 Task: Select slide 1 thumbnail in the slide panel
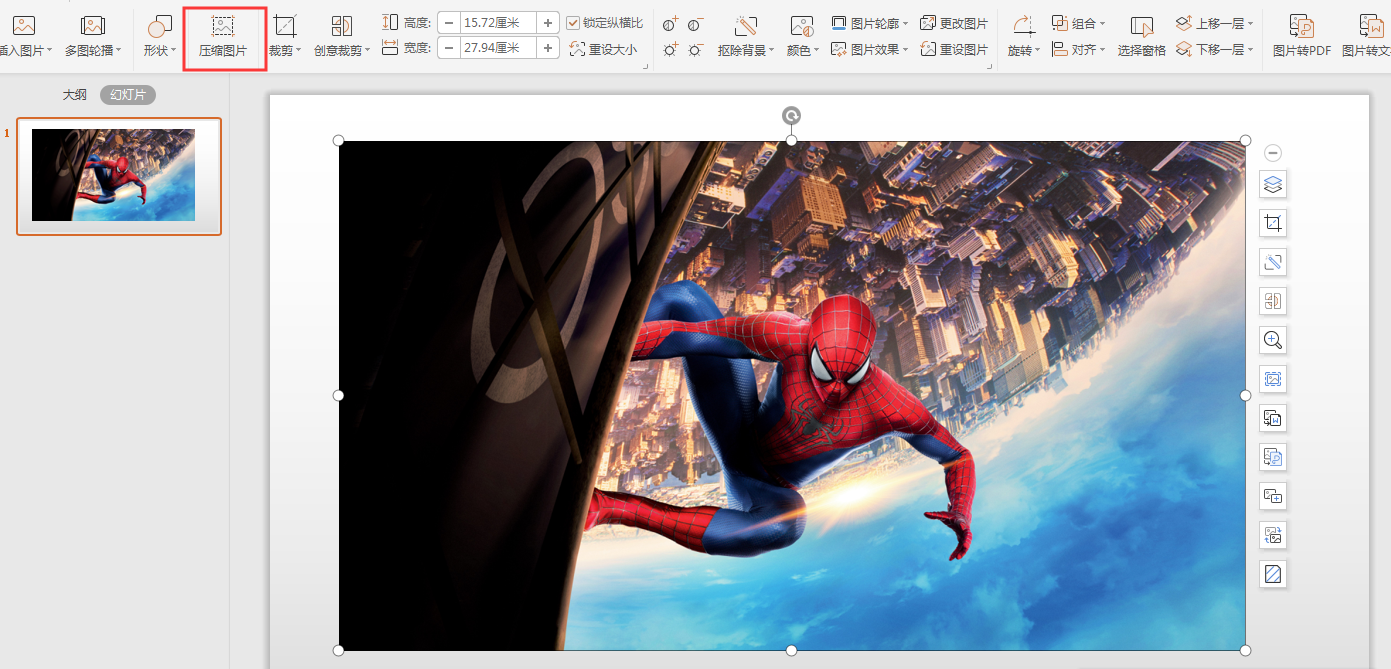[x=119, y=176]
